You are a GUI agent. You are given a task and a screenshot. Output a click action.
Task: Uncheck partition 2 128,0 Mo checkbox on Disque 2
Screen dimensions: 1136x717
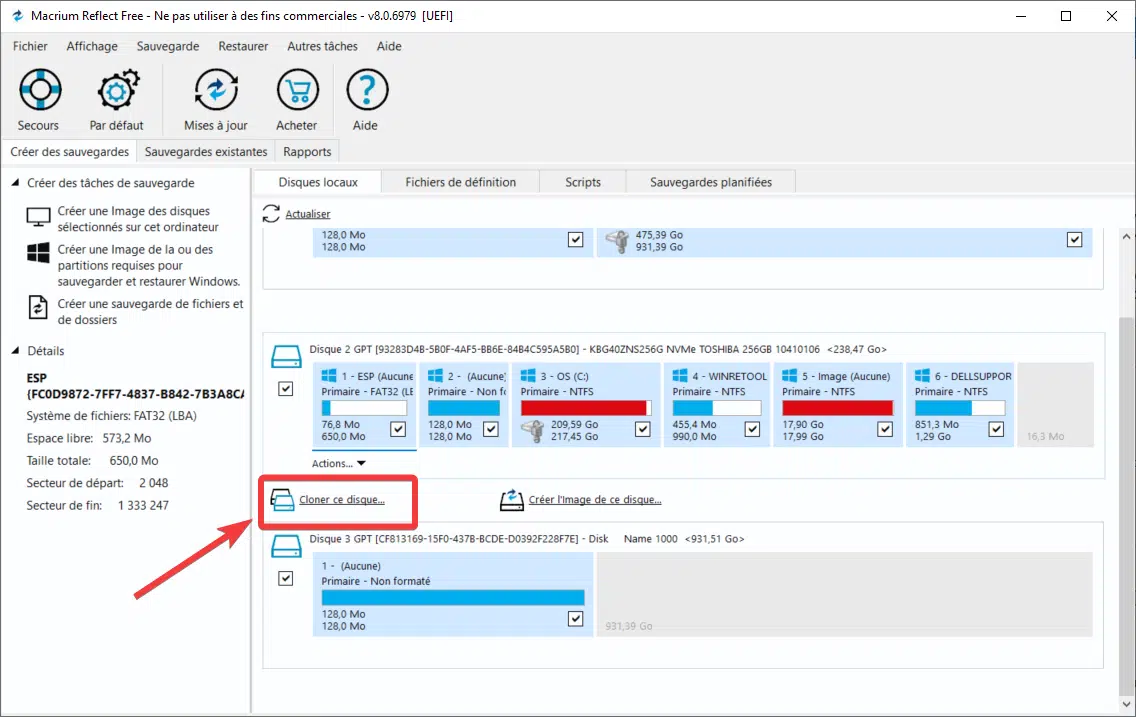pyautogui.click(x=490, y=429)
